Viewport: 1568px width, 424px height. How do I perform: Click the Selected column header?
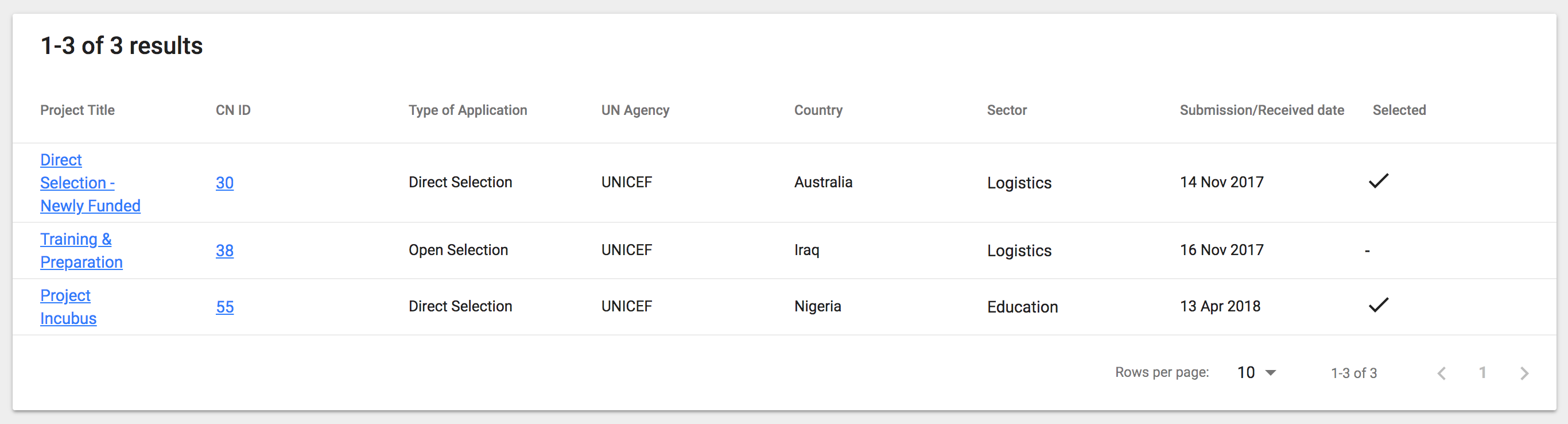tap(1399, 110)
